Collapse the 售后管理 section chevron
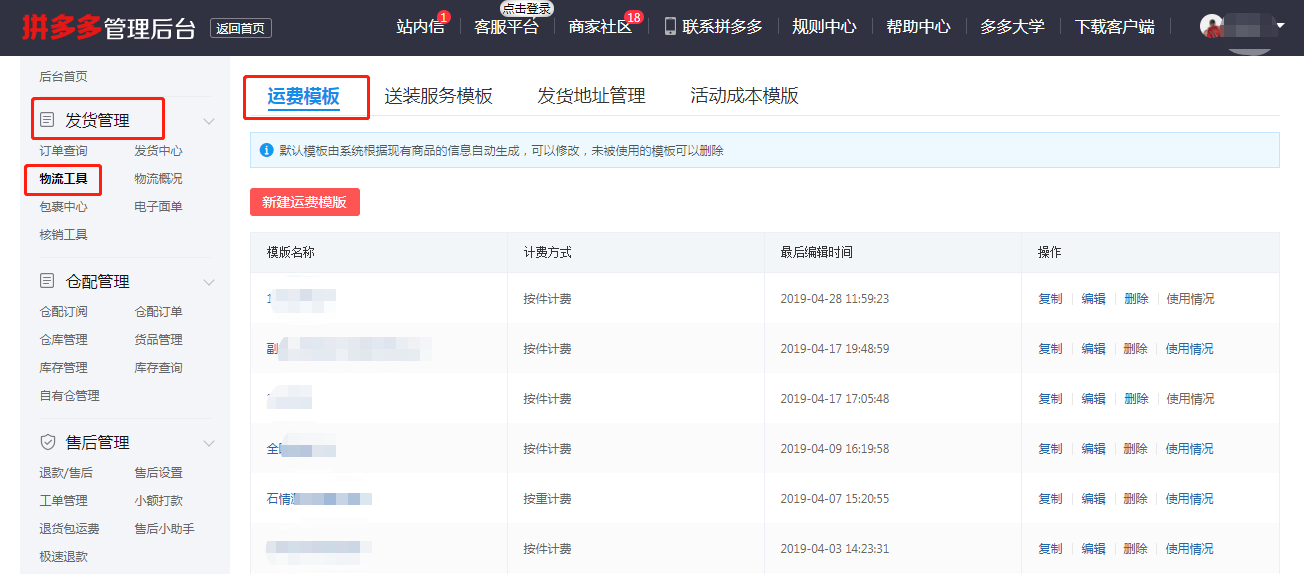The image size is (1304, 574). point(209,443)
